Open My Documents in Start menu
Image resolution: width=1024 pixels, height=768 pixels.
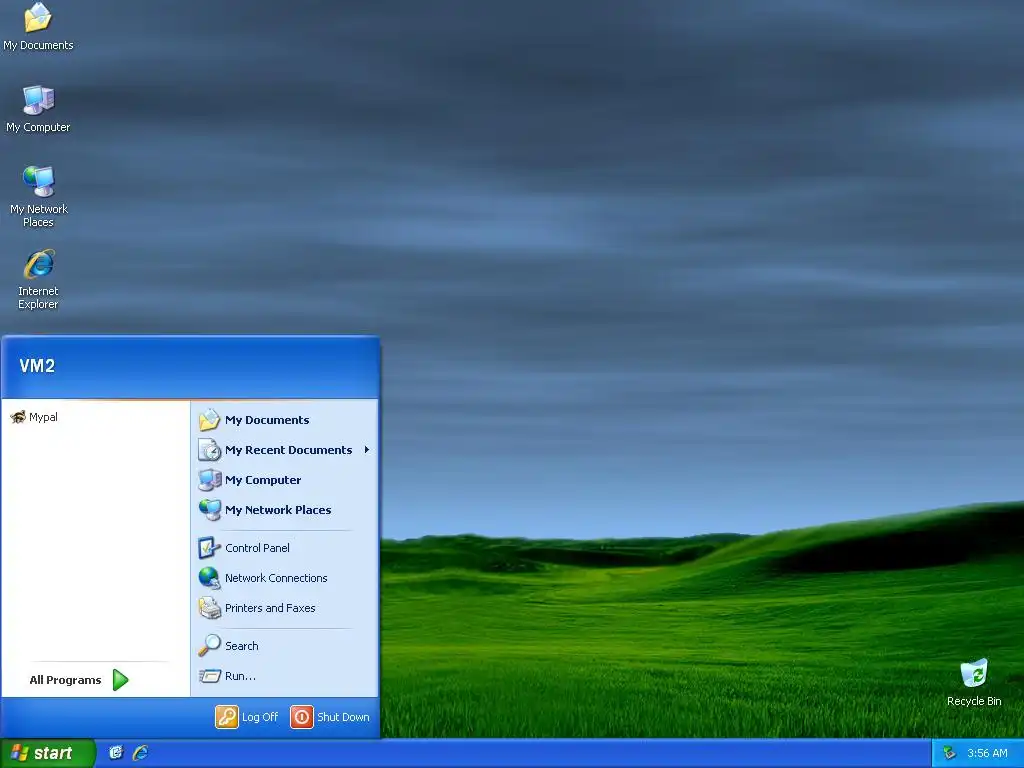287,420
